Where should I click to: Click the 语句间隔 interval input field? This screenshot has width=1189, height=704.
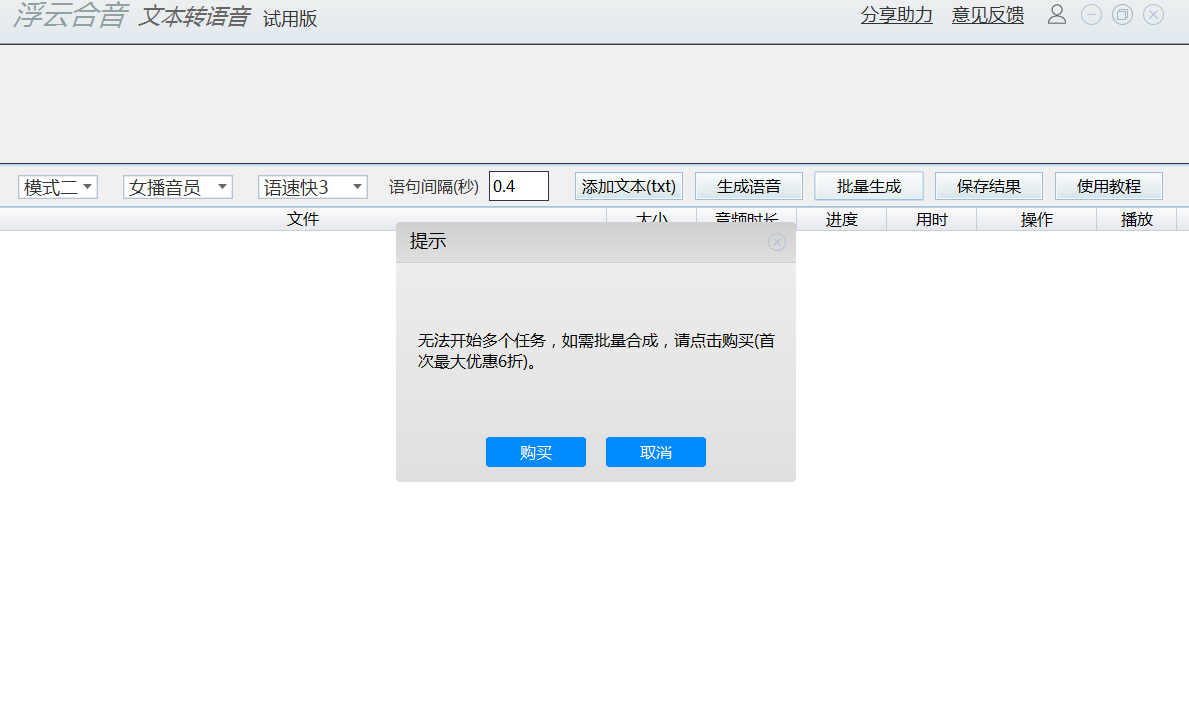pos(518,185)
